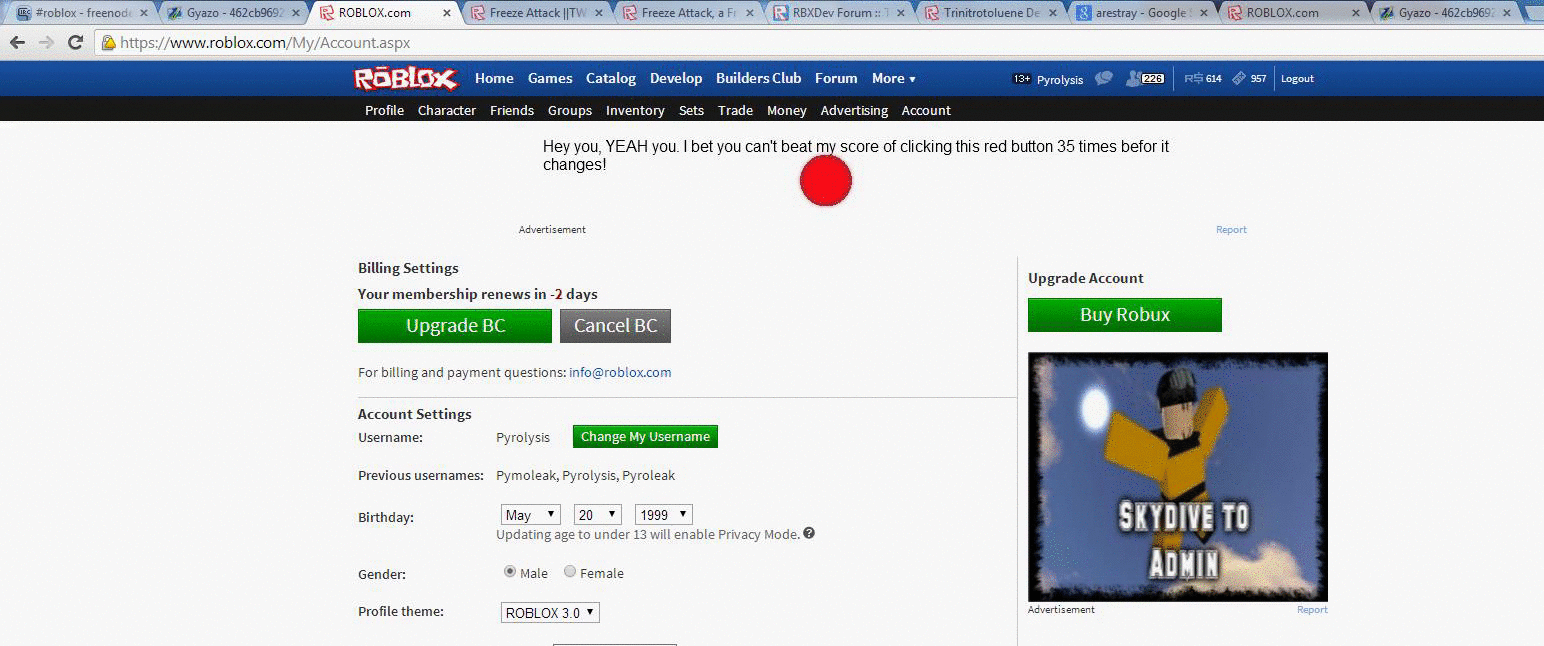The width and height of the screenshot is (1544, 646).
Task: Open the birthday month dropdown showing May
Action: point(531,515)
